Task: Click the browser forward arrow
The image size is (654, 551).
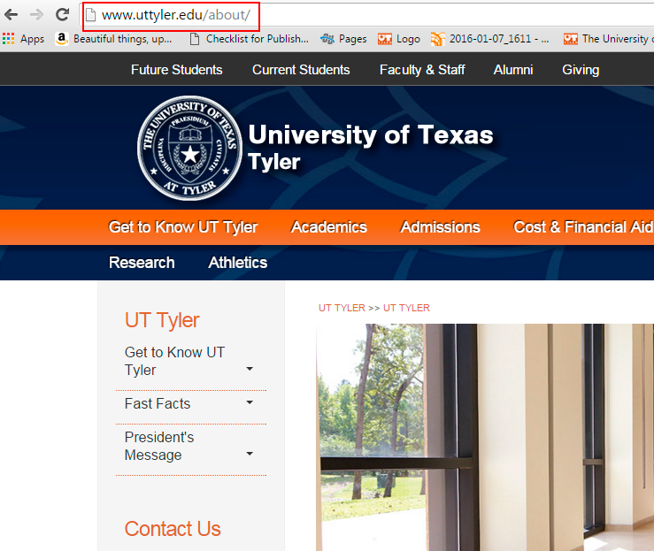Action: coord(37,15)
